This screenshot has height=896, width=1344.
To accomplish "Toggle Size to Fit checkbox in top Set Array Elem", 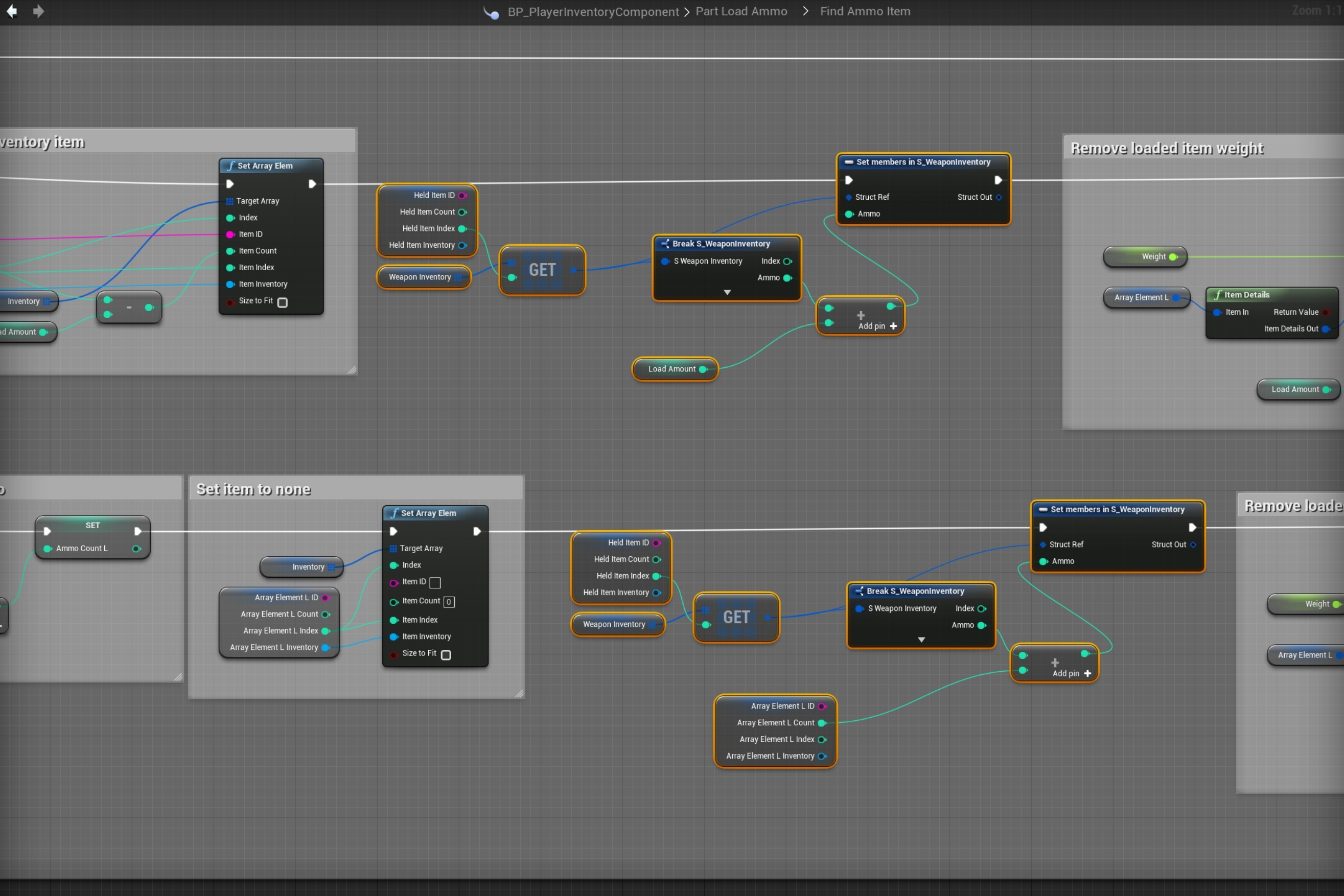I will [x=283, y=302].
